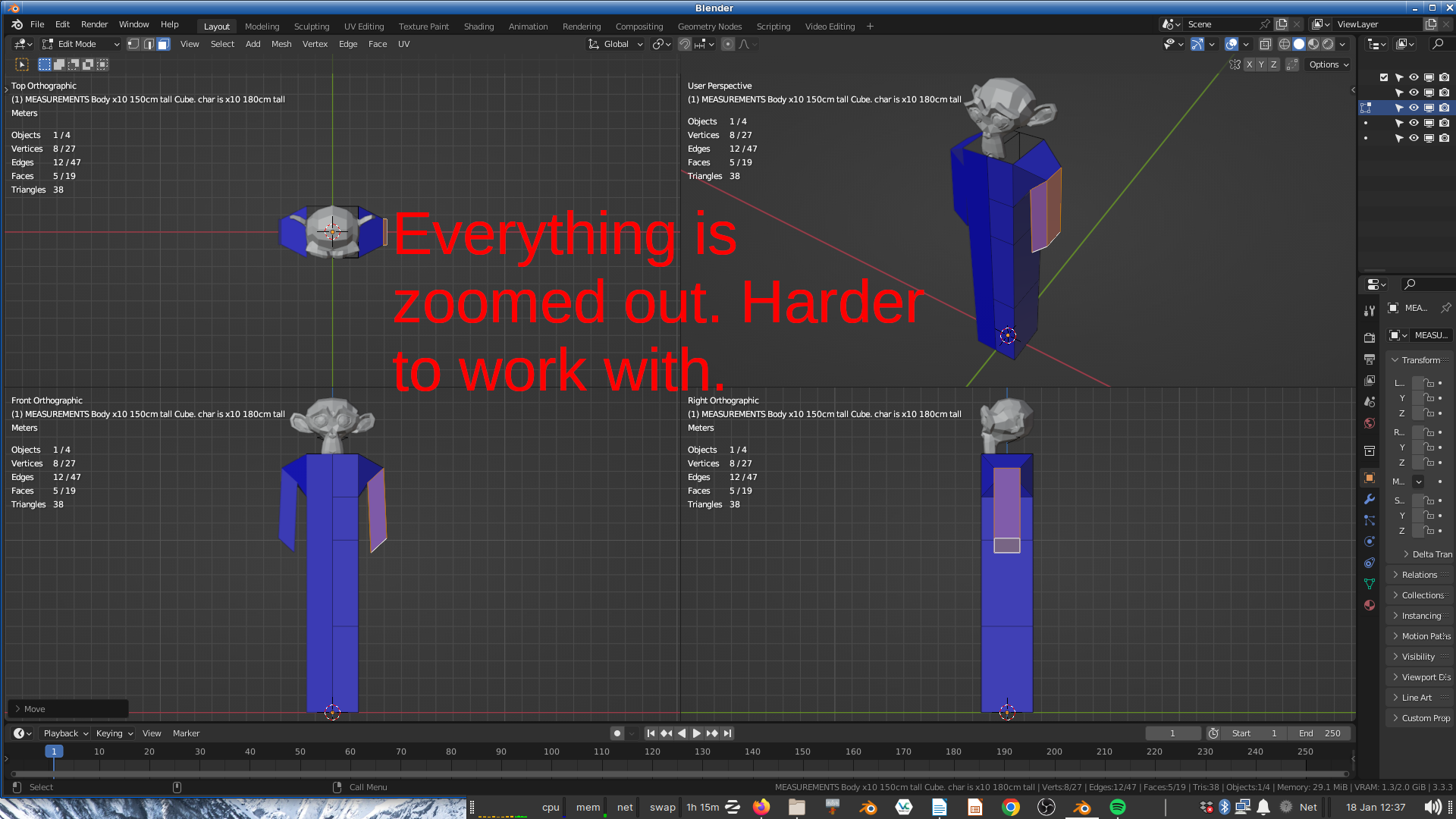Toggle X-ray view in the header
This screenshot has width=1456, height=819.
(1265, 44)
